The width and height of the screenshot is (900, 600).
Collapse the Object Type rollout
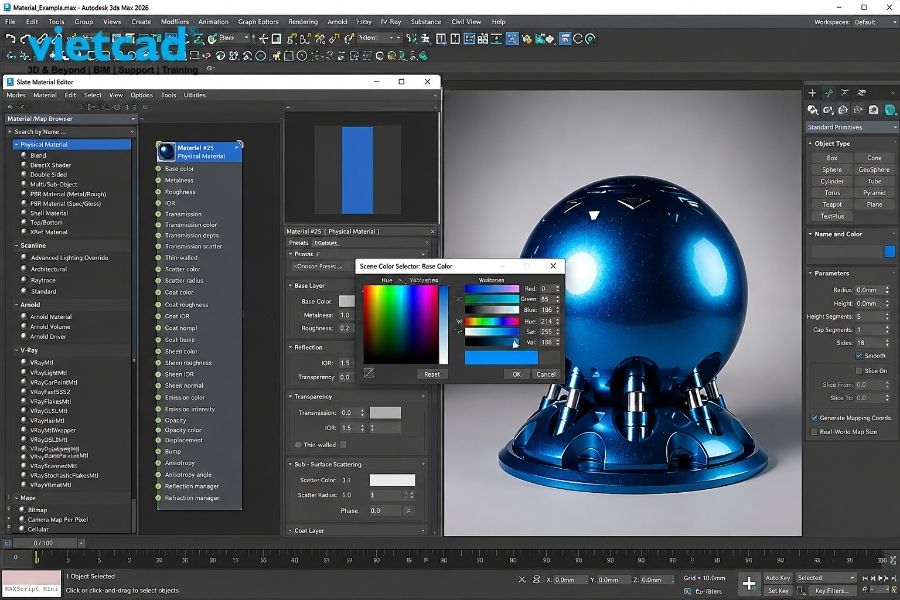pos(810,144)
